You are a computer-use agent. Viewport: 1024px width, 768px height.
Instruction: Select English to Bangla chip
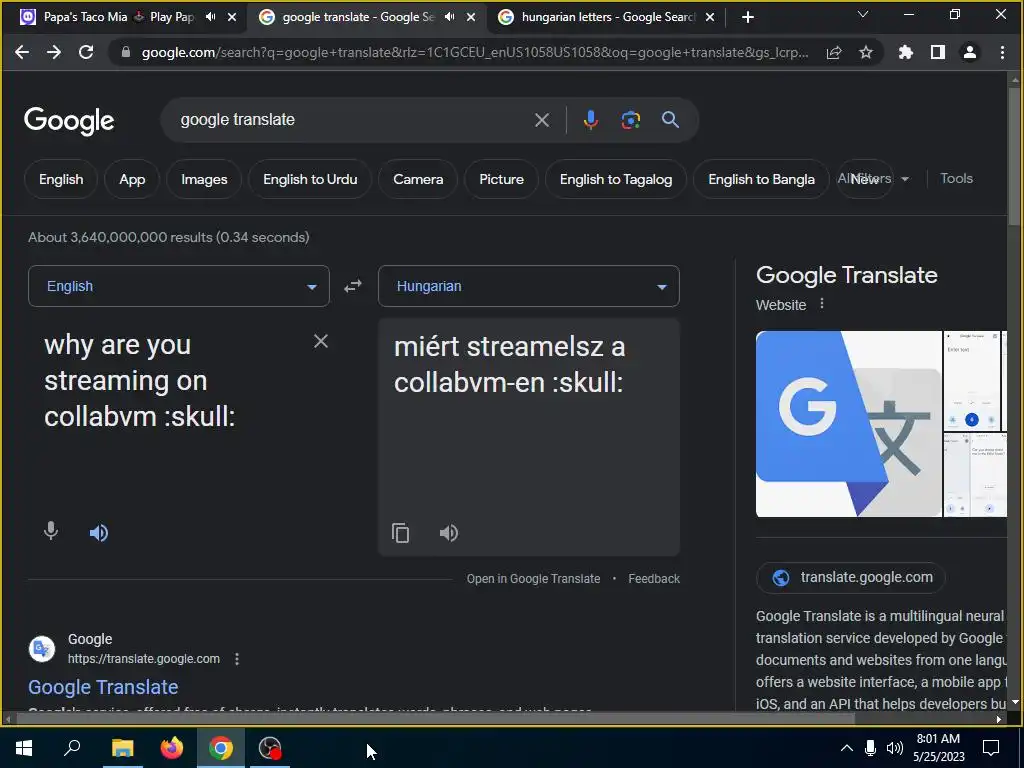(x=761, y=179)
